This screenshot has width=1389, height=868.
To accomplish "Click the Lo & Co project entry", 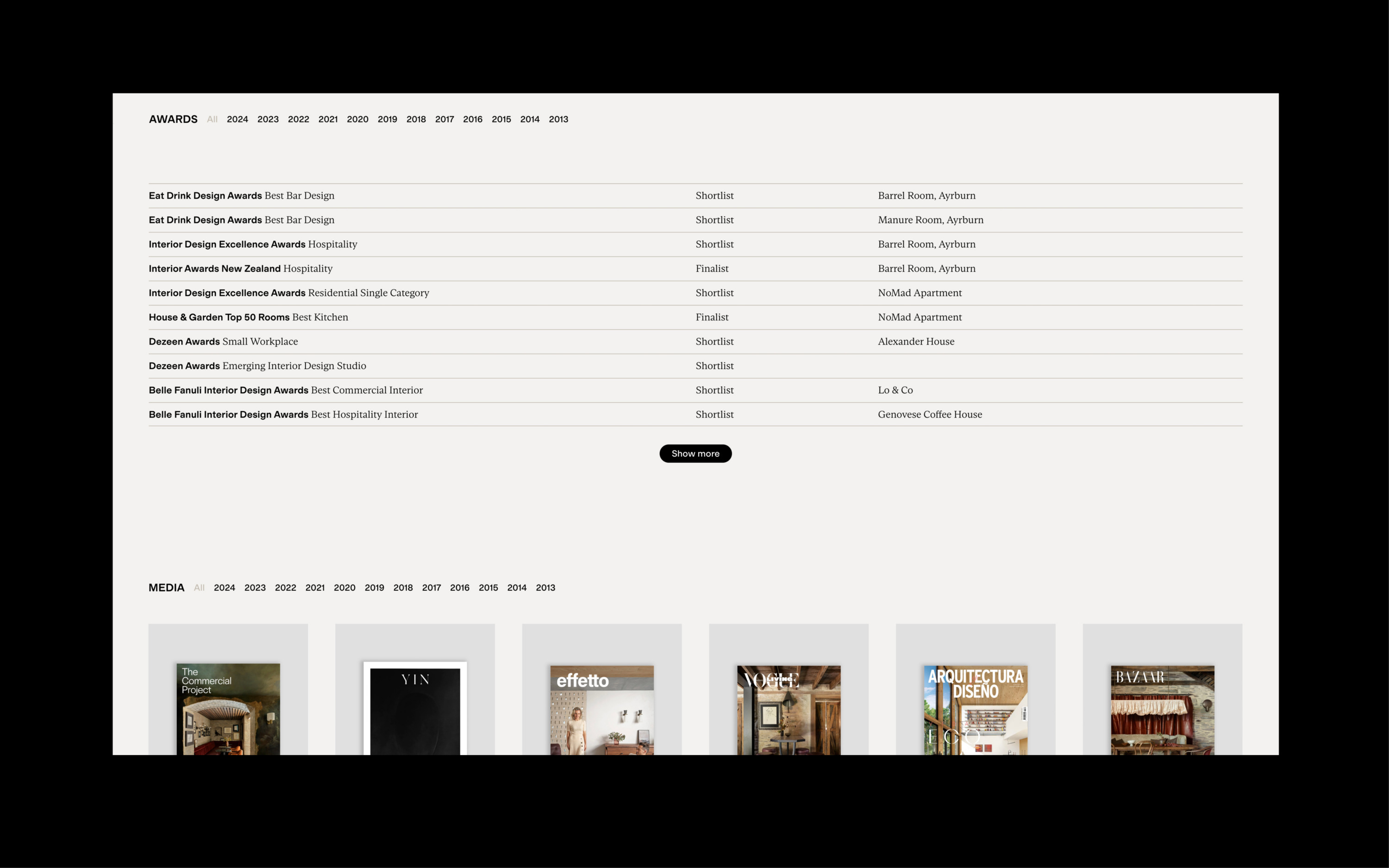I will point(895,390).
